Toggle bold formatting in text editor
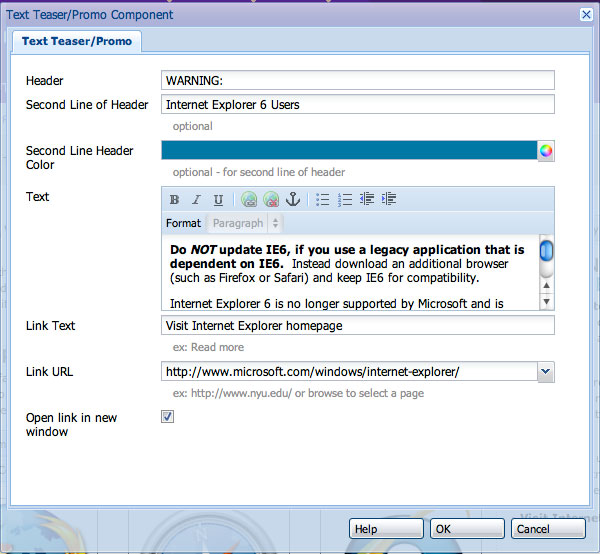The height and width of the screenshot is (554, 600). pos(174,200)
